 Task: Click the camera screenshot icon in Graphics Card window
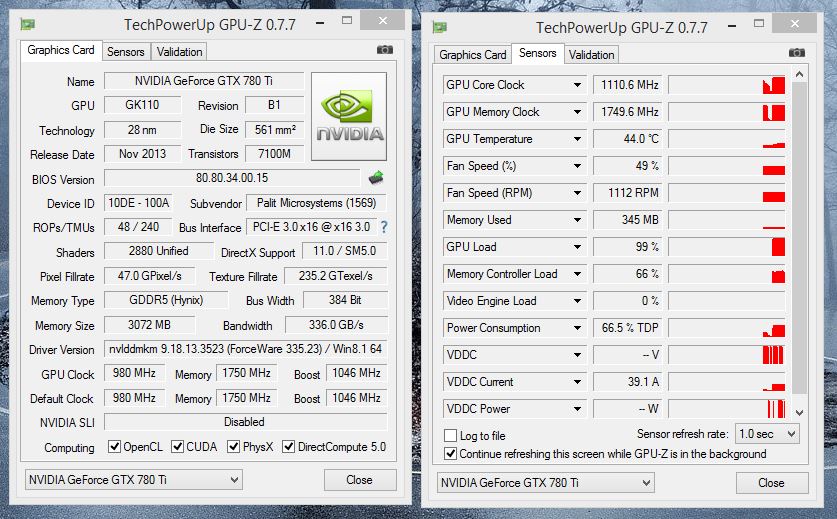pos(384,50)
